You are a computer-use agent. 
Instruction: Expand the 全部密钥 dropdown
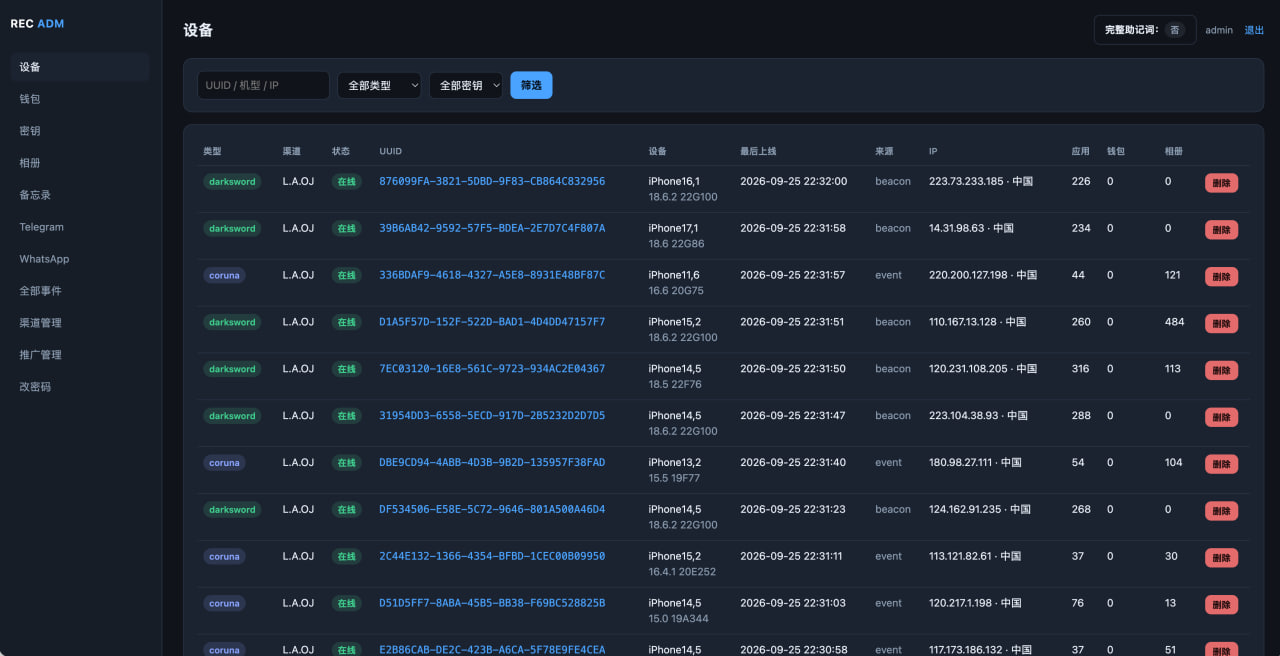click(x=466, y=85)
